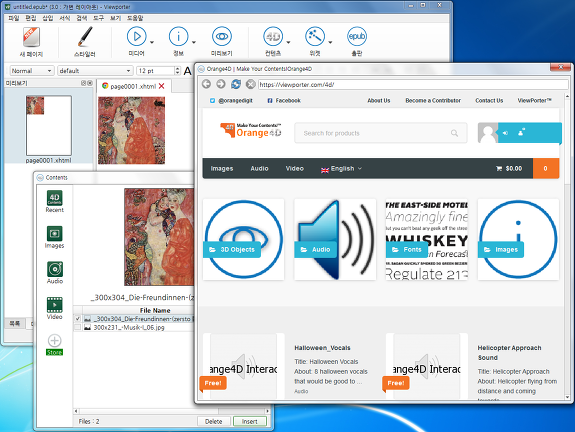Select Video in Contents sidebar
575x432 pixels.
(x=54, y=308)
